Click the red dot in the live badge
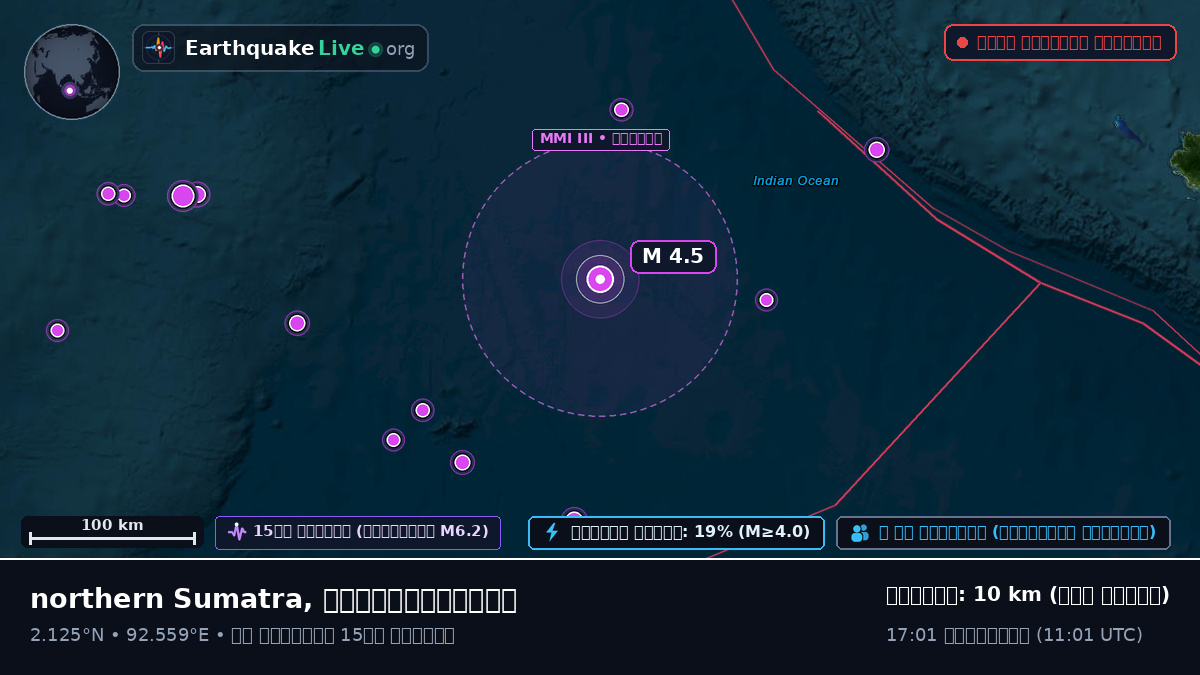 point(962,42)
